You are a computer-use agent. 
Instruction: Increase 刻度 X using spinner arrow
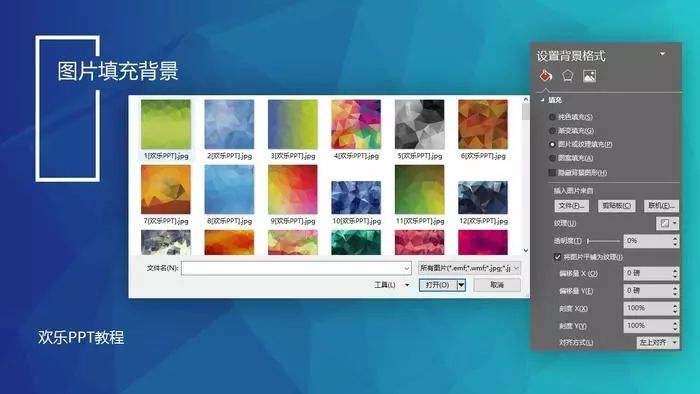pos(675,305)
